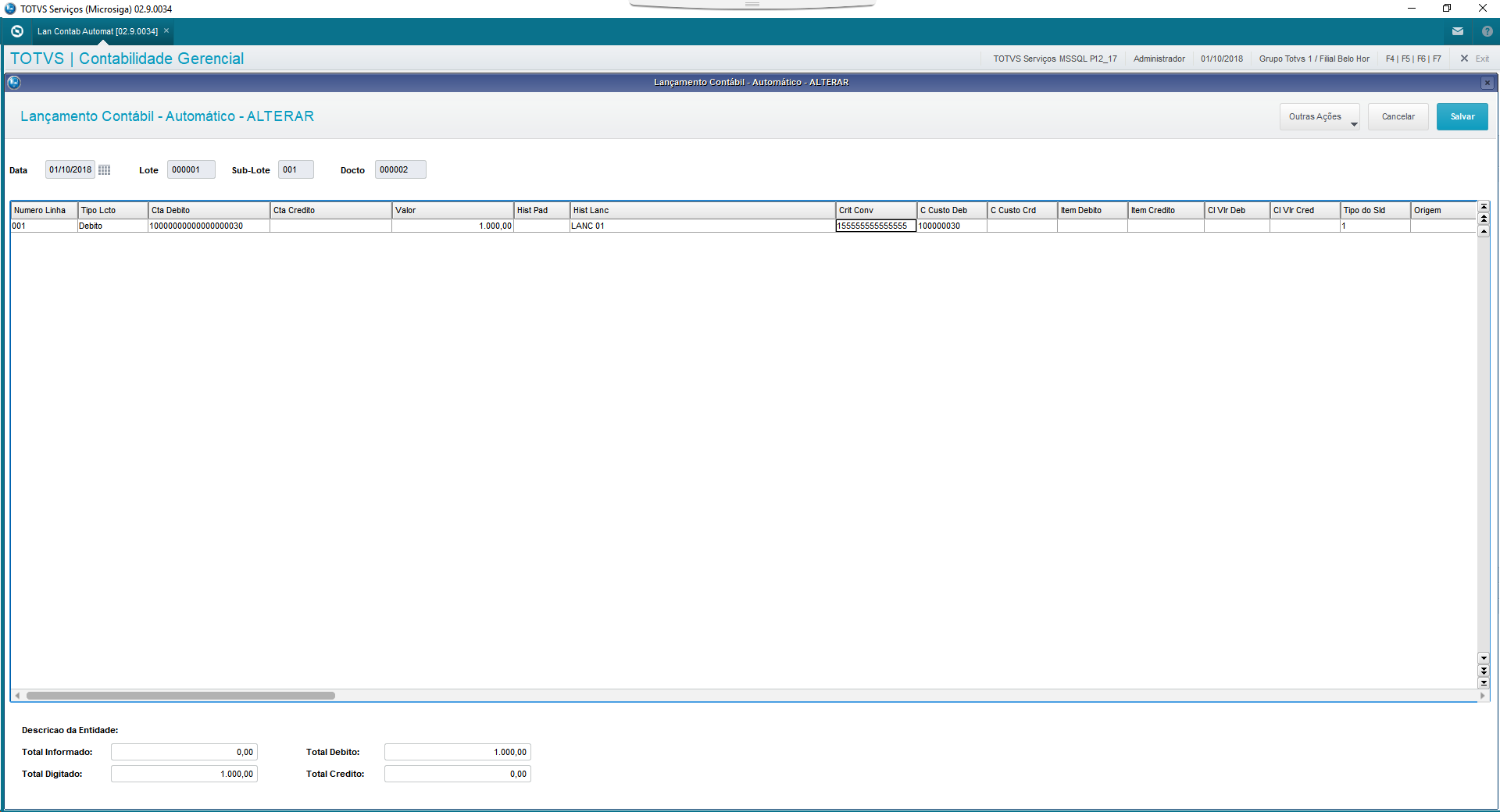Click the C Custo Crd column header

pos(1023,211)
